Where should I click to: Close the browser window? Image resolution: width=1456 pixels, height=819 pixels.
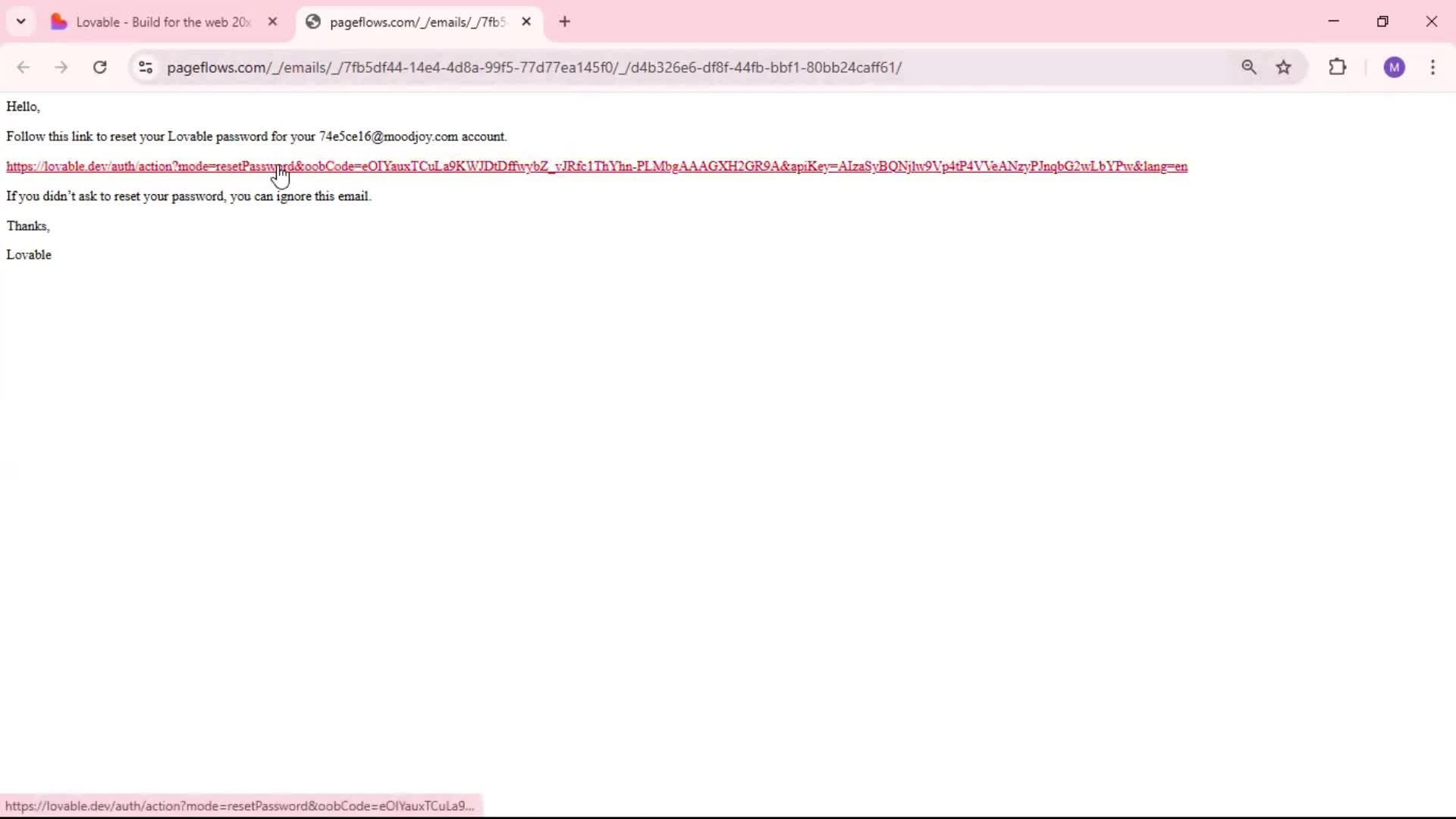point(1432,21)
